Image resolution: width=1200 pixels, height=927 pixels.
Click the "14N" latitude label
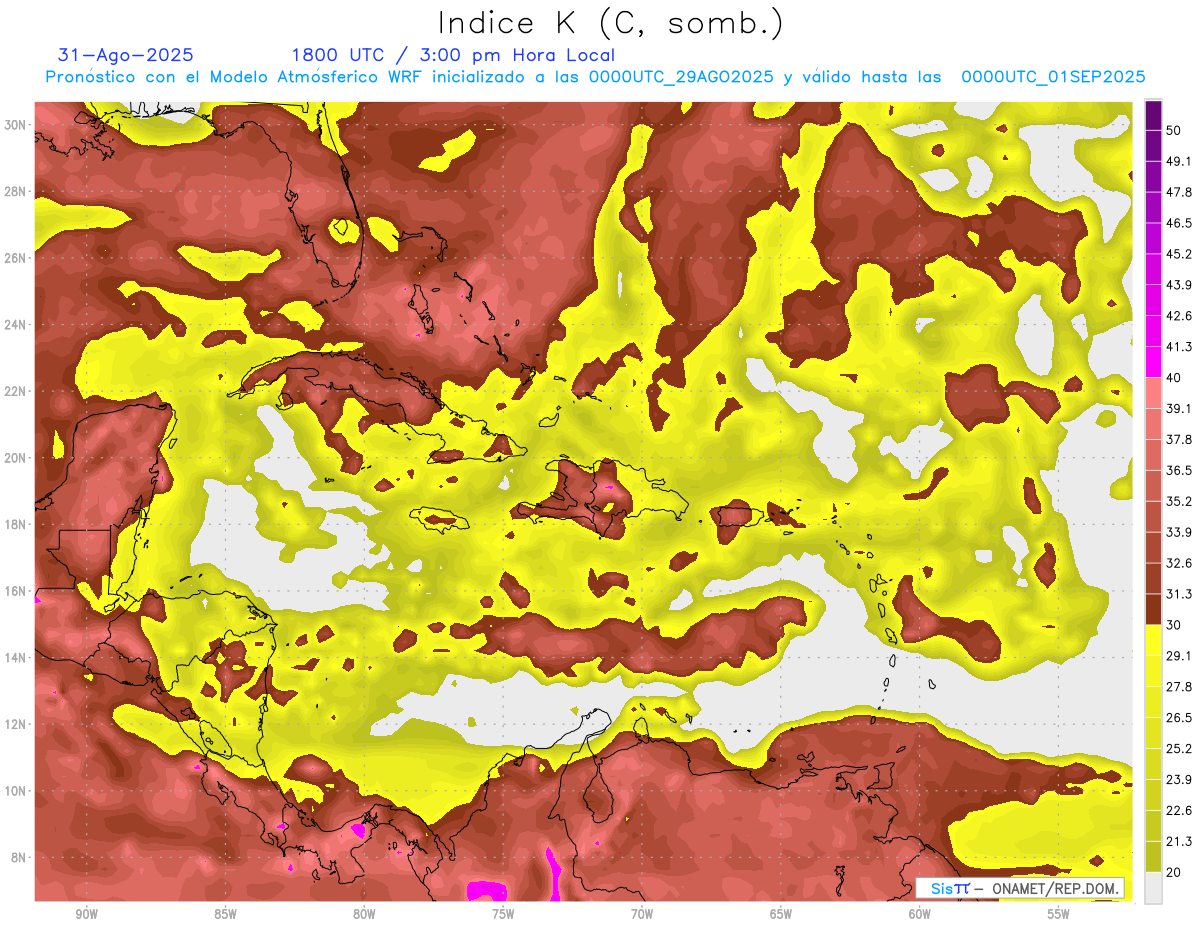pos(15,658)
